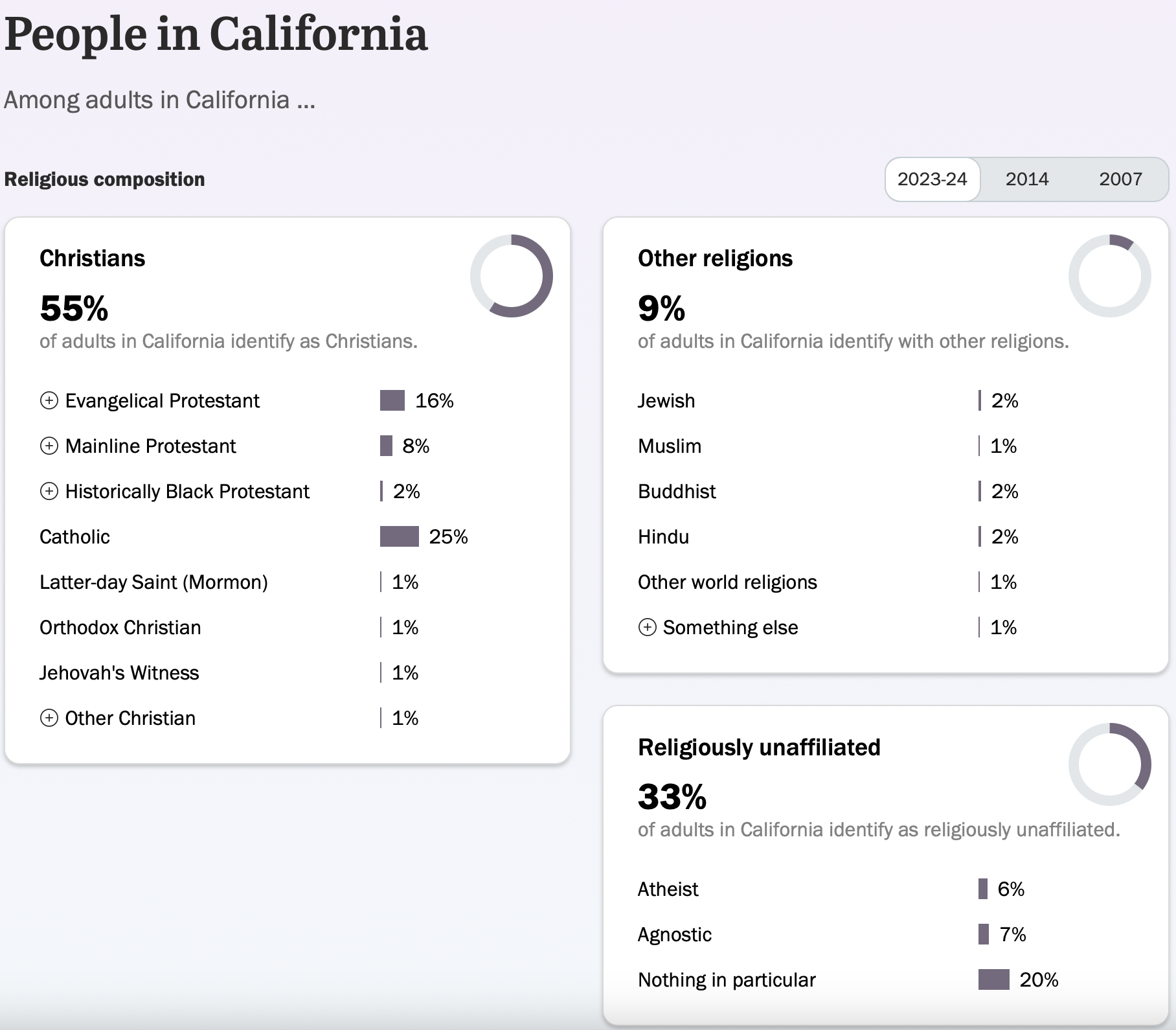Click the Mainline Protestant 8% bar
Image resolution: width=1176 pixels, height=1030 pixels.
(x=386, y=446)
